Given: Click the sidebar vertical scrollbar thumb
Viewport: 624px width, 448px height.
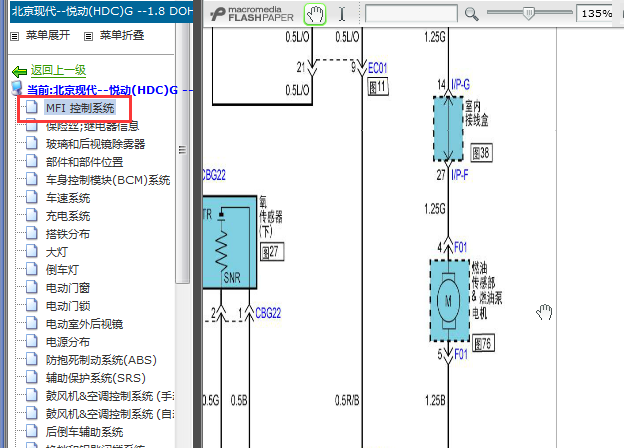Looking at the screenshot, I should click(x=182, y=153).
